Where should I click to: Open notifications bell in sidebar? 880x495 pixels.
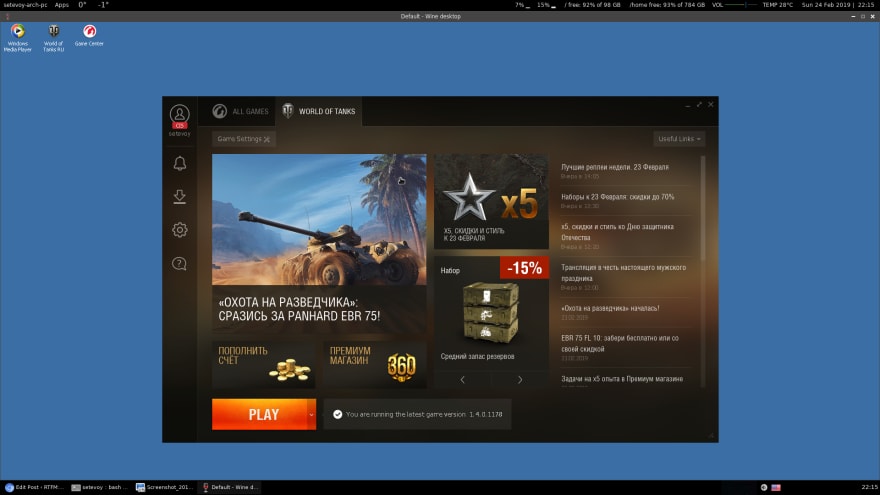click(x=180, y=163)
